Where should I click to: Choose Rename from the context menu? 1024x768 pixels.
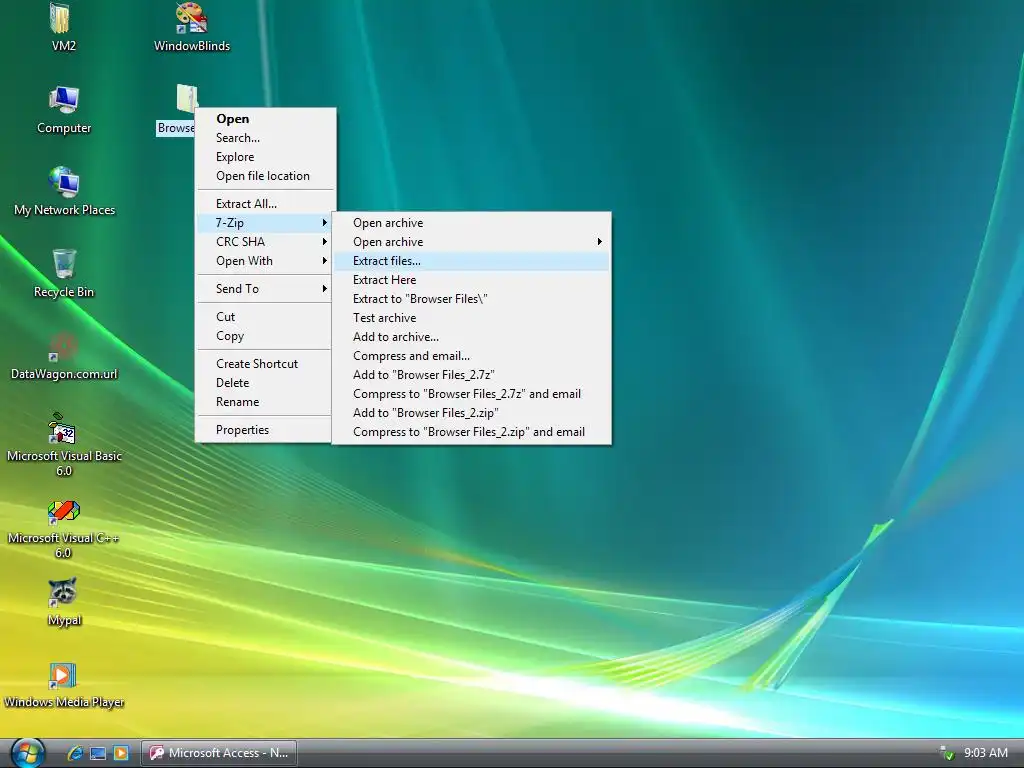coord(266,402)
